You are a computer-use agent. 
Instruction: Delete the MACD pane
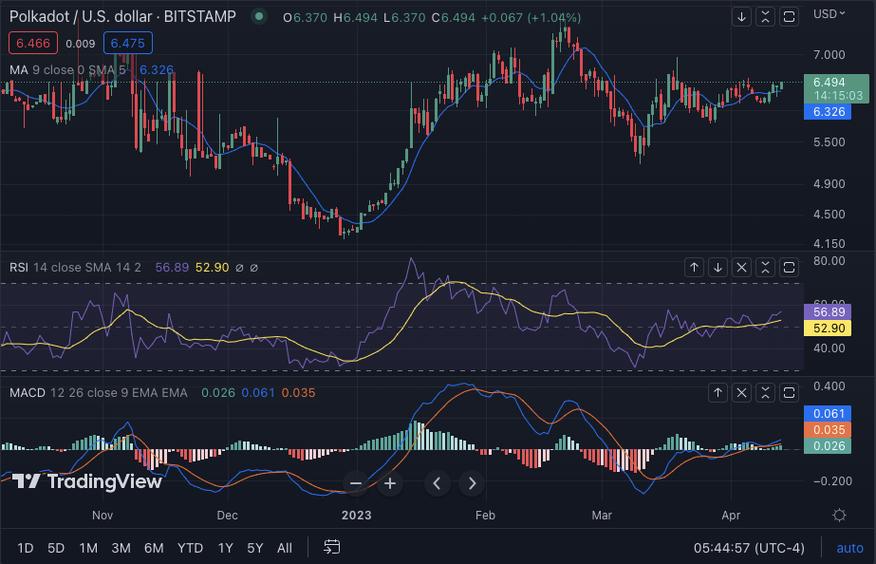pyautogui.click(x=741, y=393)
